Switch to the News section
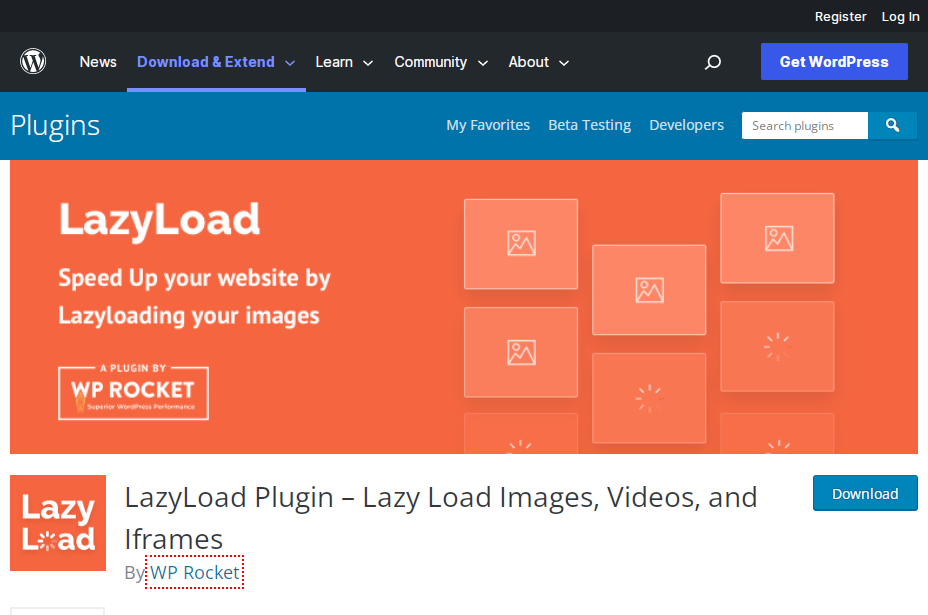Viewport: 928px width, 615px height. [97, 62]
